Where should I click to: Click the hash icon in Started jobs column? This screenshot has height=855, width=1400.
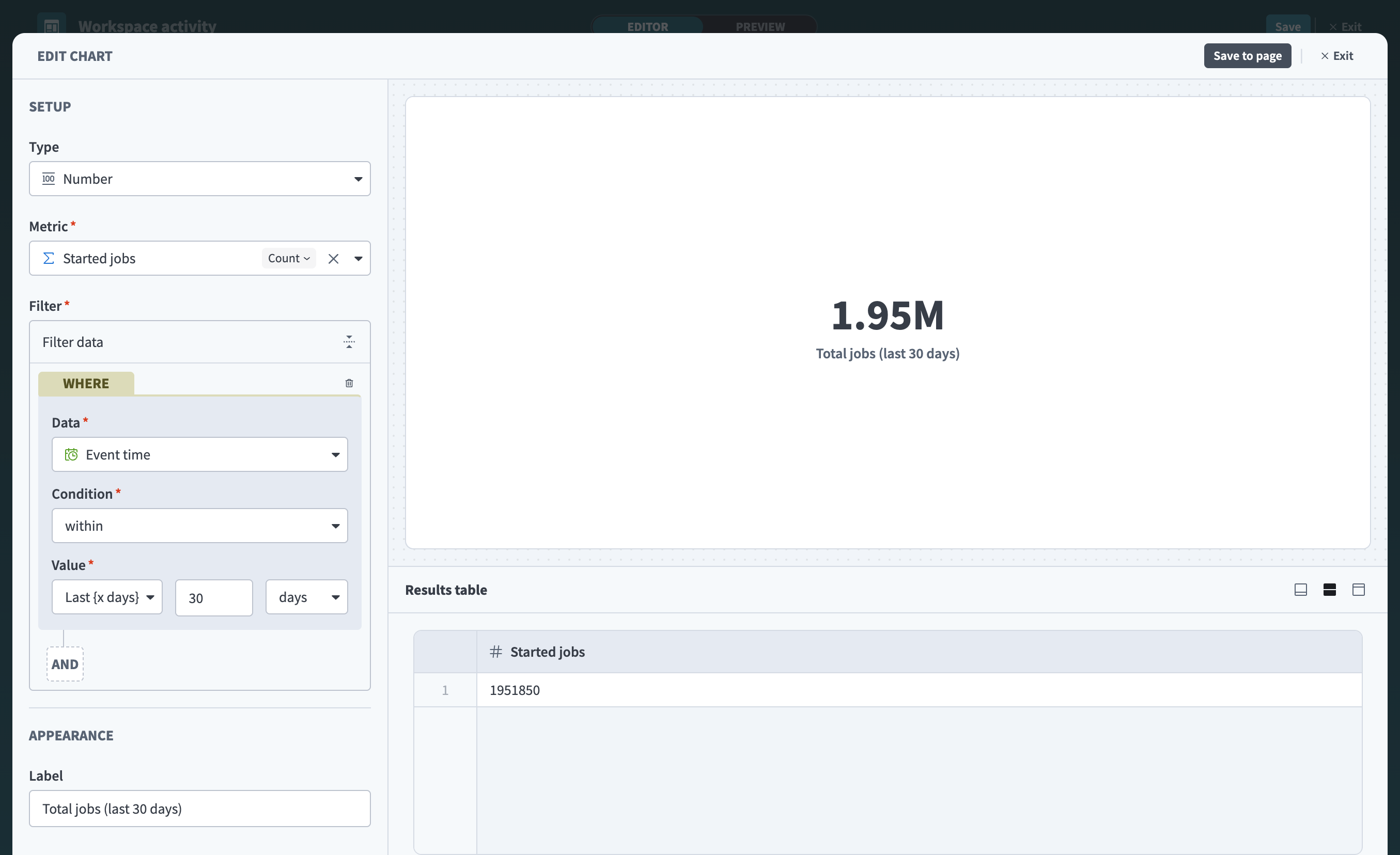tap(495, 652)
